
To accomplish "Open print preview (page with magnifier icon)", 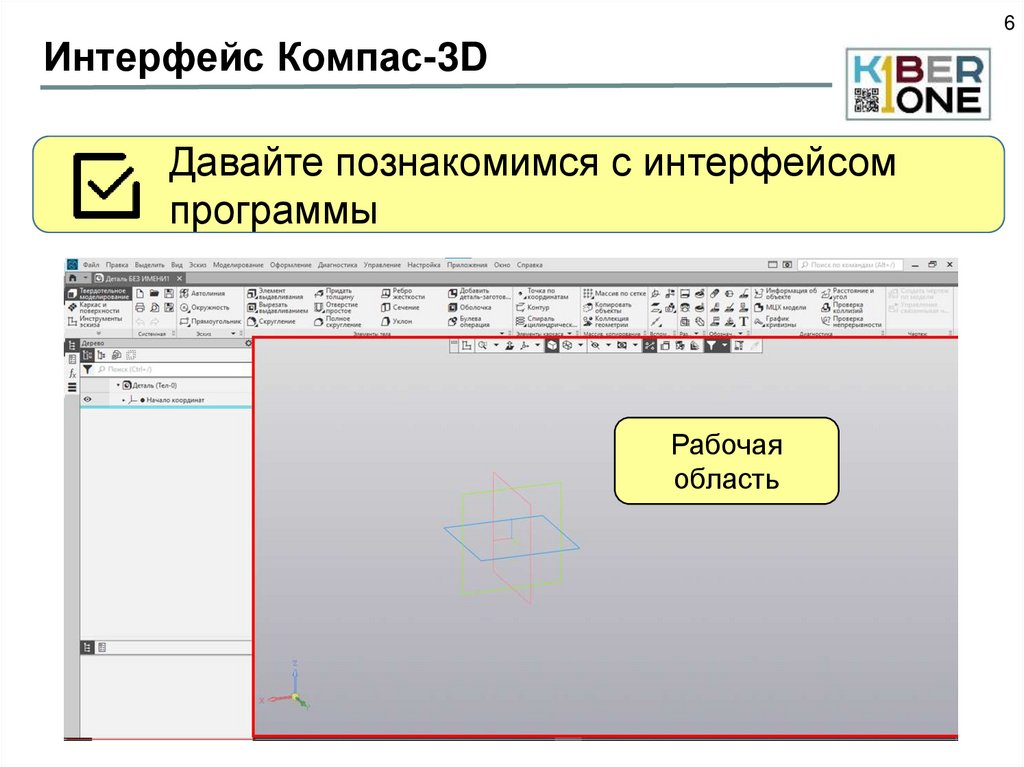I will click(x=154, y=308).
